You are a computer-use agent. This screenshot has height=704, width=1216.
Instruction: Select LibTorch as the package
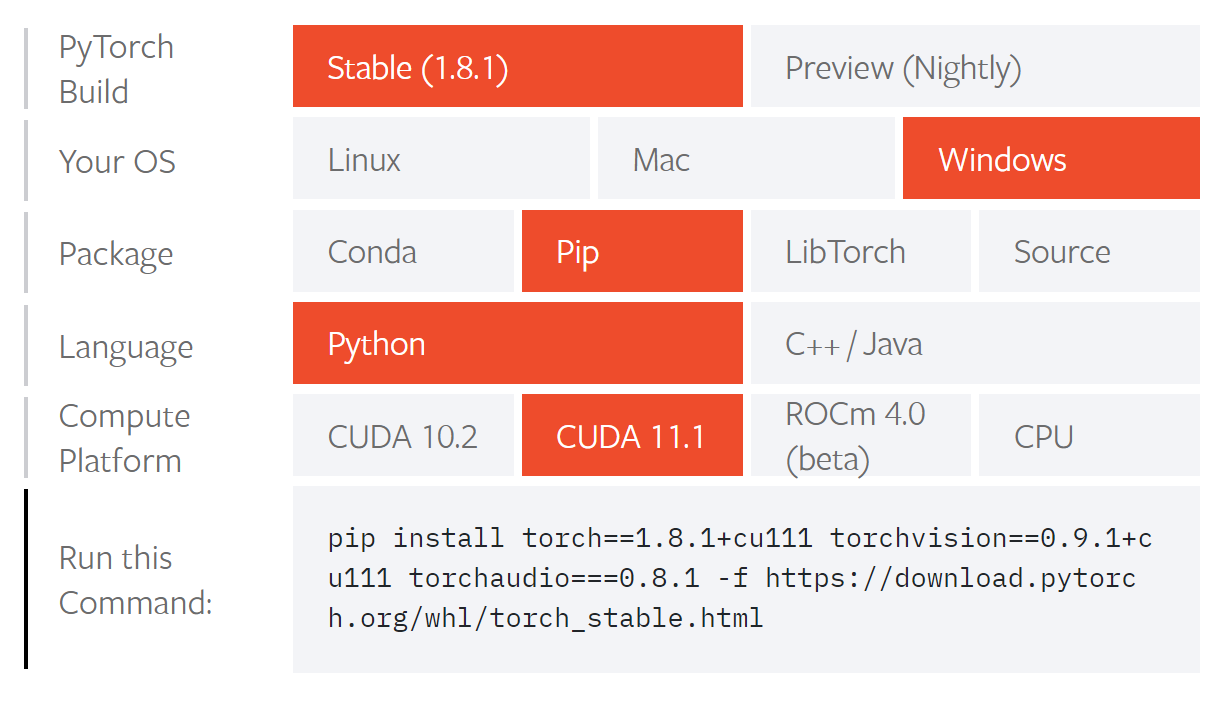[x=860, y=251]
